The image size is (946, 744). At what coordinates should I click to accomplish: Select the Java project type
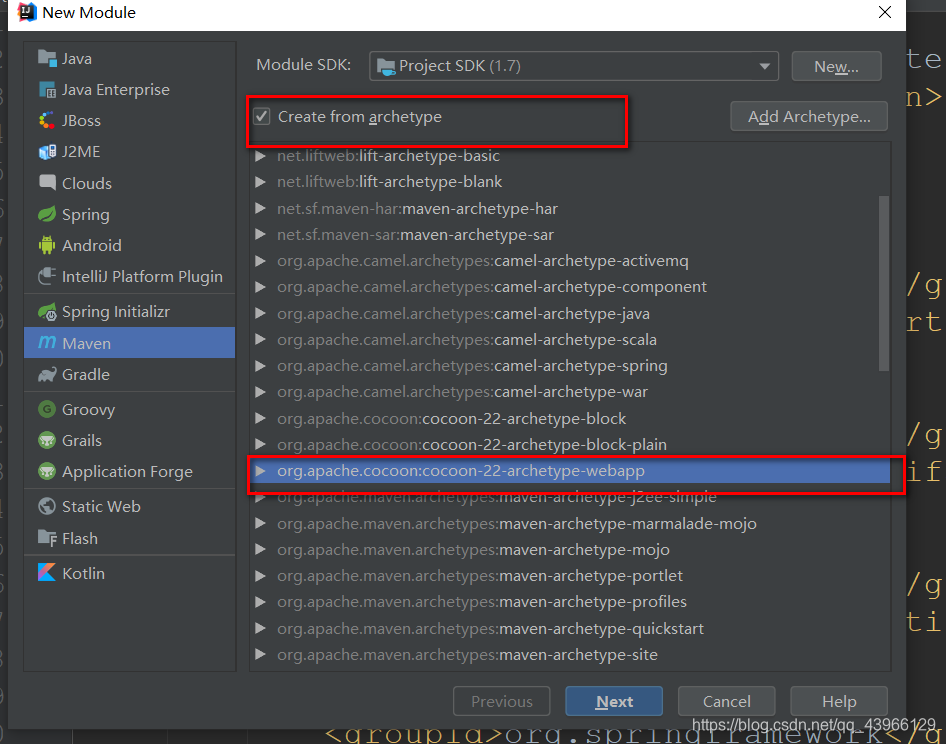130,59
